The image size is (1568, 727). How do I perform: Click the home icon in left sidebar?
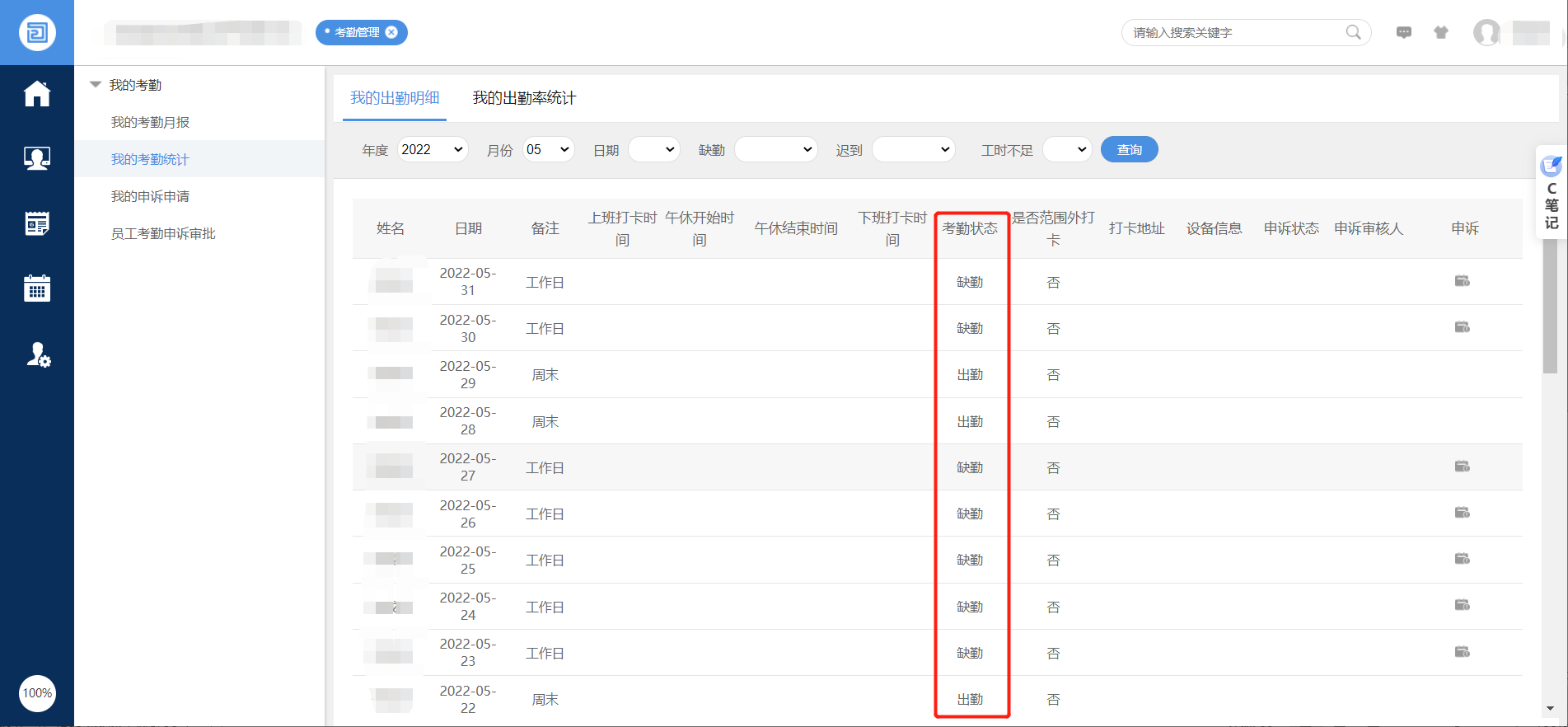click(37, 94)
